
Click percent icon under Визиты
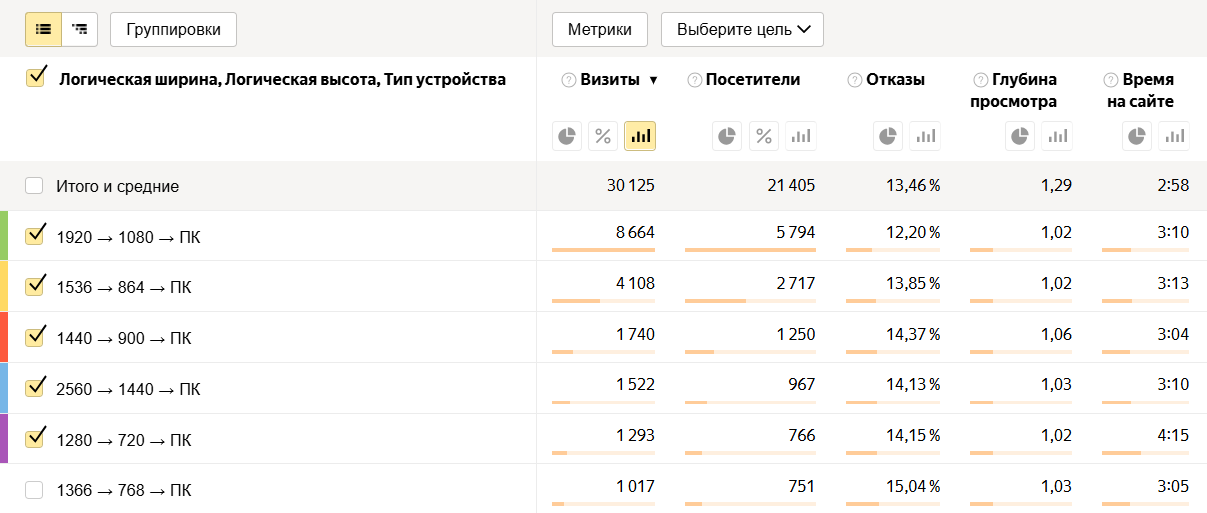point(603,136)
